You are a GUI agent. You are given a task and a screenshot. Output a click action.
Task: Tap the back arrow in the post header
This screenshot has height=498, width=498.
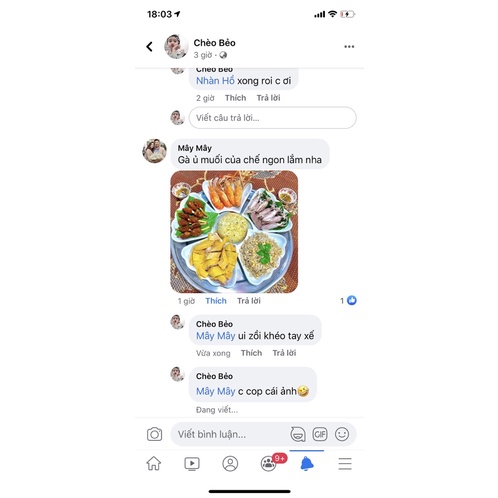click(x=149, y=47)
